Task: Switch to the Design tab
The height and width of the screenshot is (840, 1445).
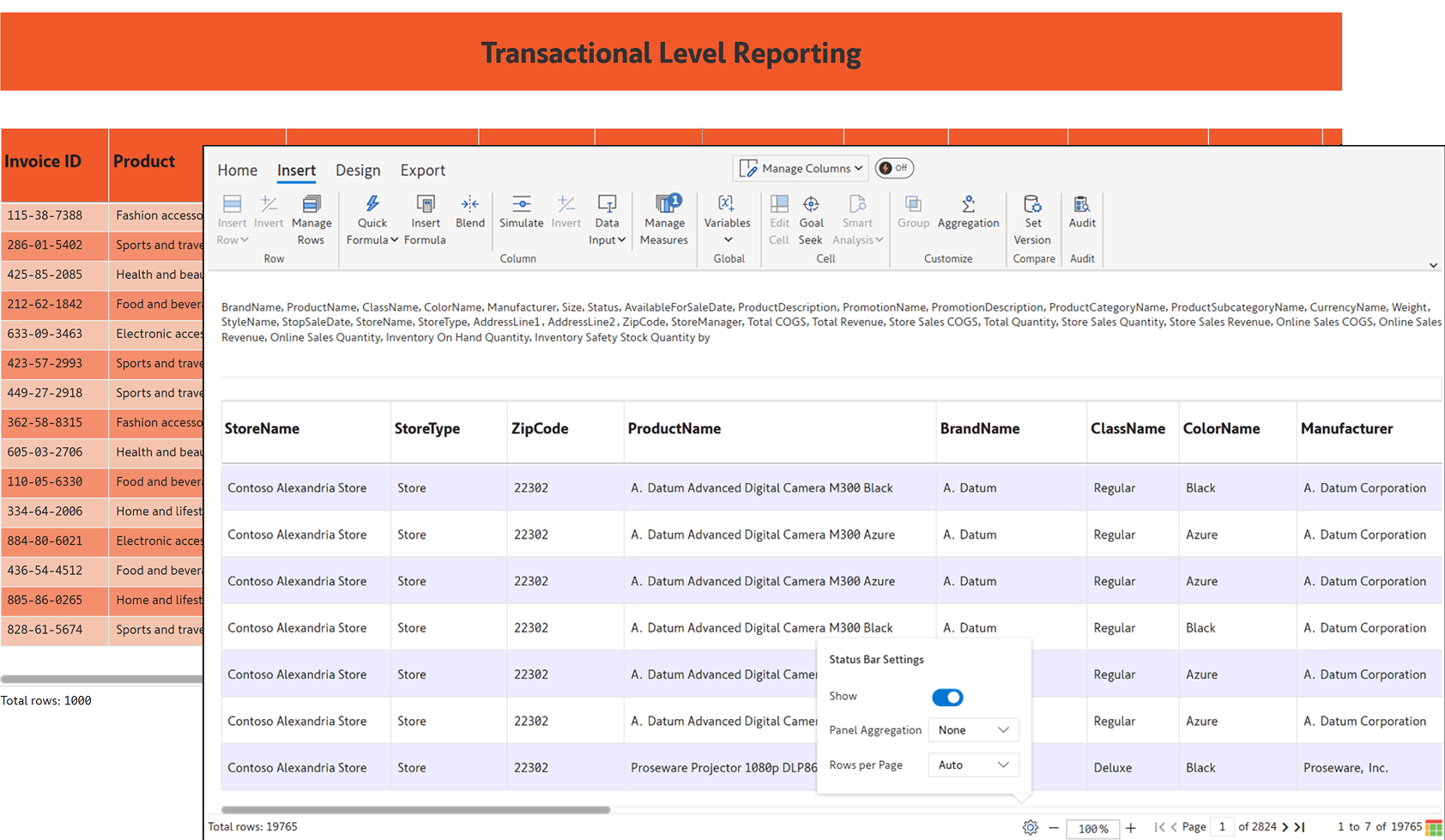Action: tap(358, 171)
